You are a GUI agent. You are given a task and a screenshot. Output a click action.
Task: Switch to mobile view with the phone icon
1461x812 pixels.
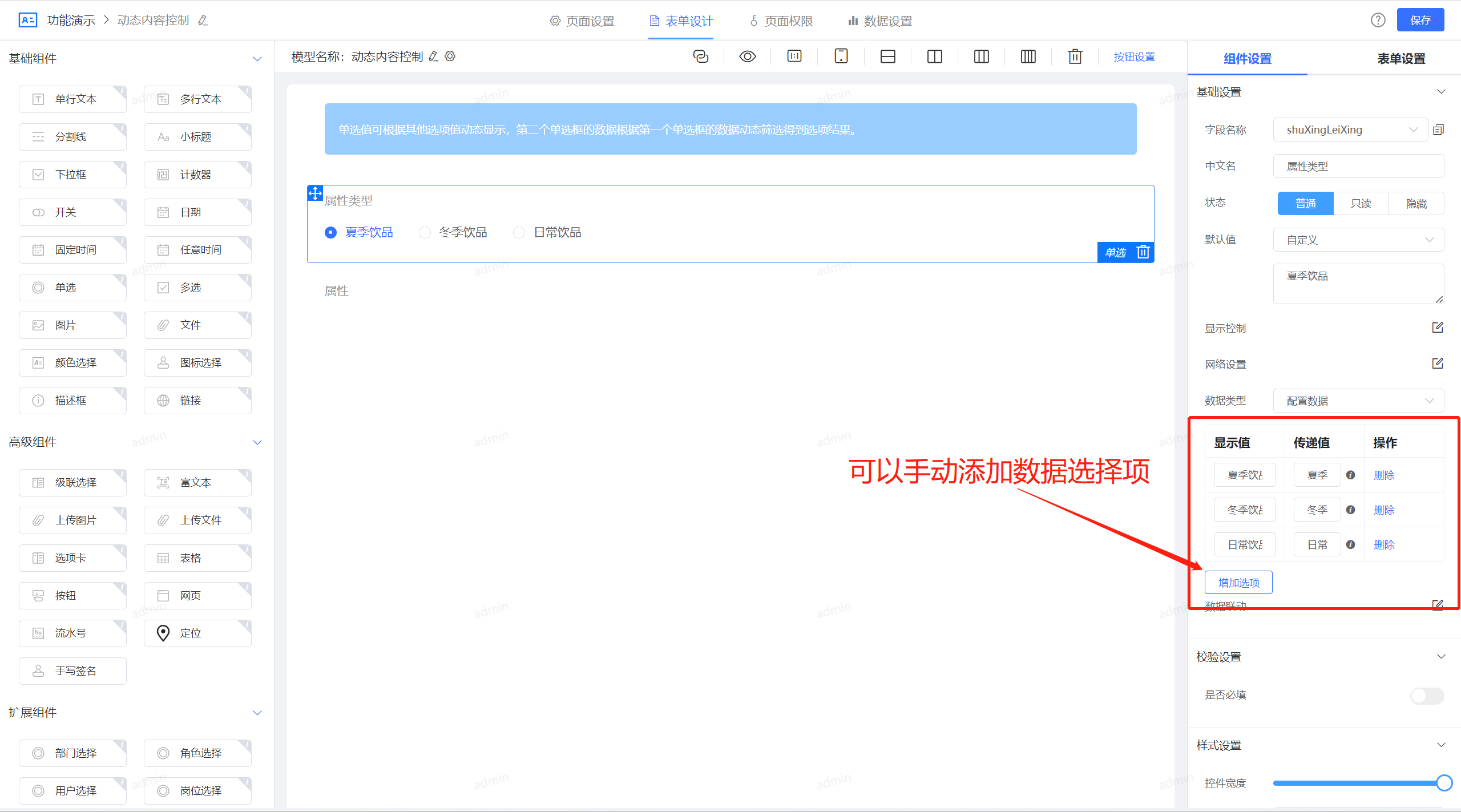point(841,56)
